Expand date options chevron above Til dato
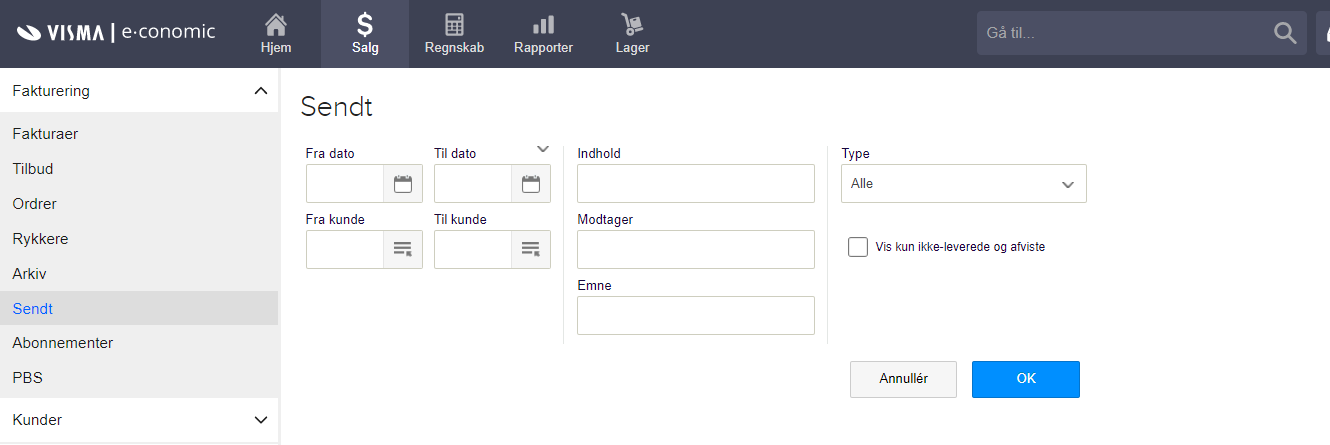This screenshot has width=1330, height=445. pos(543,149)
